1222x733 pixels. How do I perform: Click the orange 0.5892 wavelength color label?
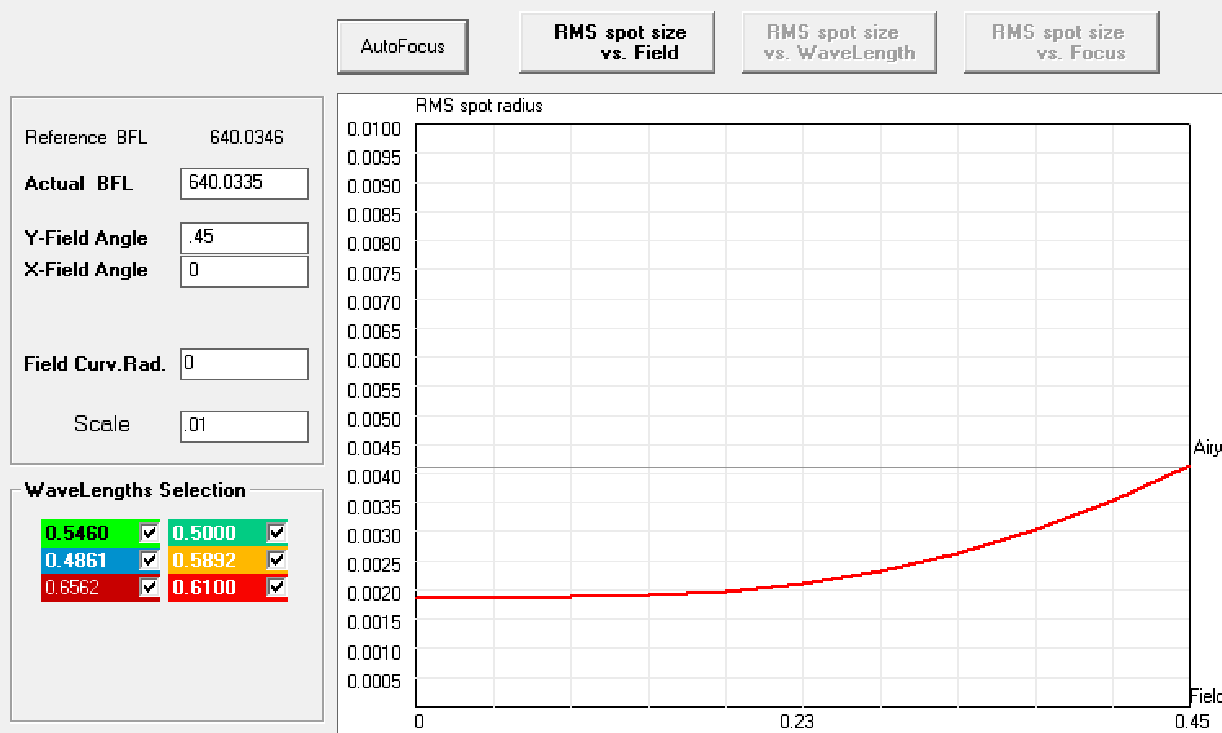click(214, 560)
